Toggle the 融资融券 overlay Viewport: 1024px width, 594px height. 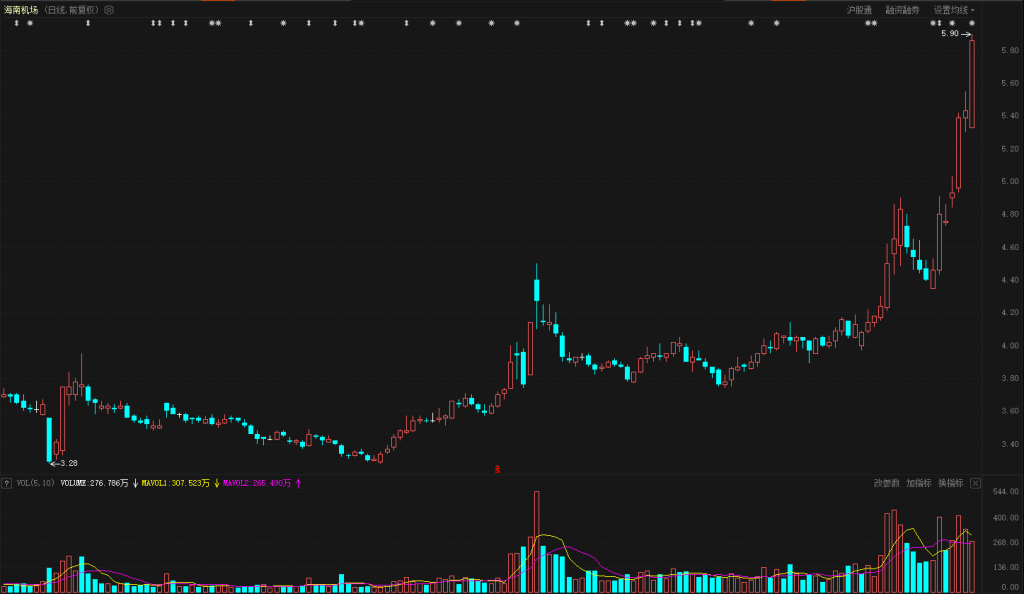click(901, 10)
